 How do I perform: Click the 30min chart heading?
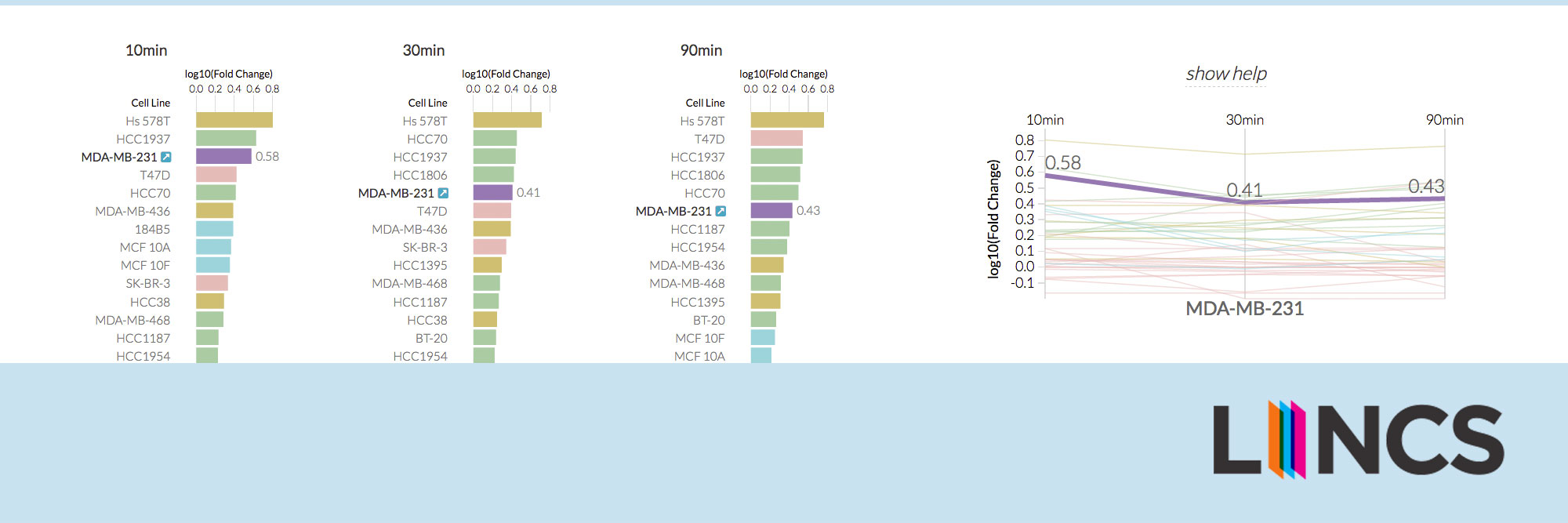423,50
